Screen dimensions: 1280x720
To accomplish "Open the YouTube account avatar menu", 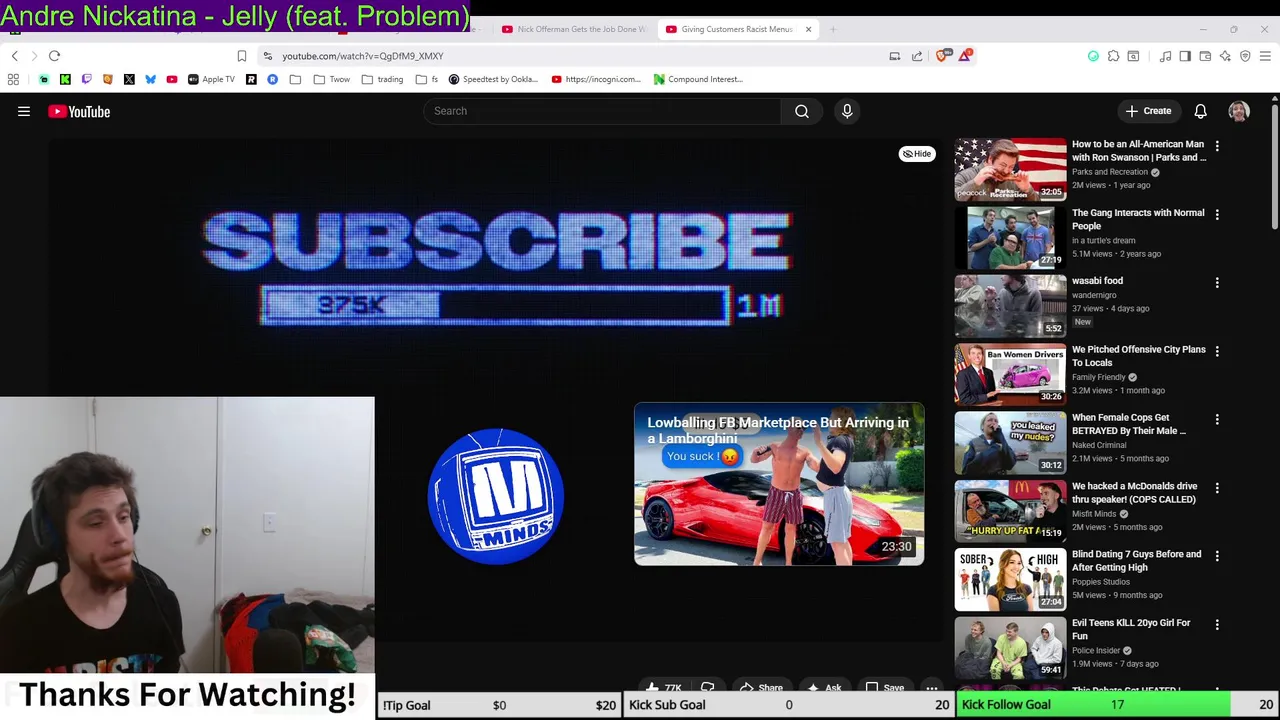I will pos(1239,111).
